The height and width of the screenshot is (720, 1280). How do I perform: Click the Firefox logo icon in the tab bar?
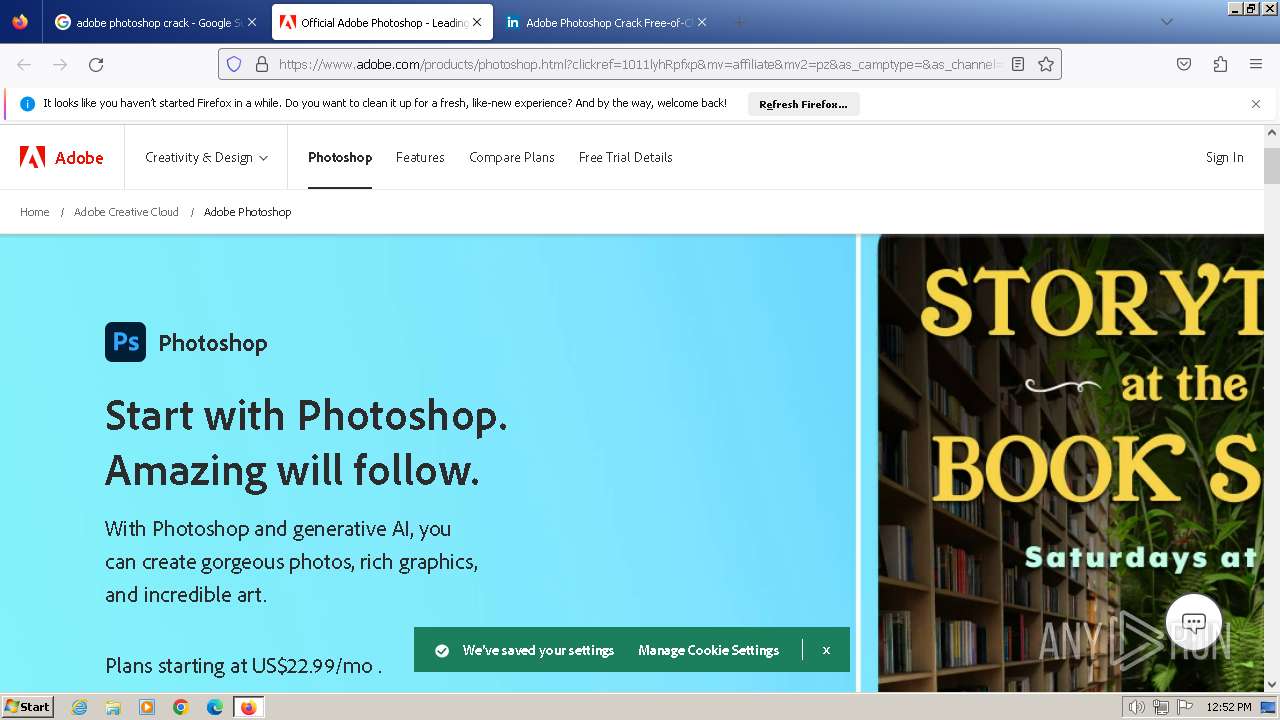(20, 22)
